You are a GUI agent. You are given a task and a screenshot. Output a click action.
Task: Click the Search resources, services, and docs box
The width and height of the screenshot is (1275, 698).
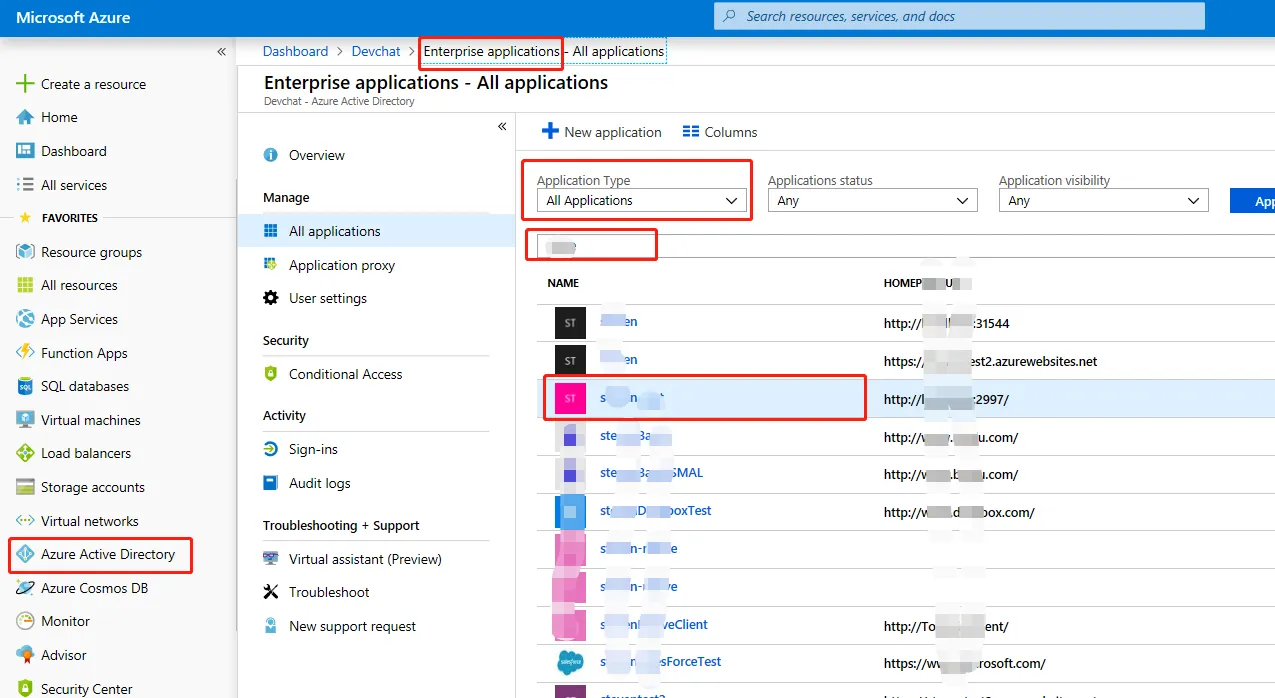tap(959, 16)
